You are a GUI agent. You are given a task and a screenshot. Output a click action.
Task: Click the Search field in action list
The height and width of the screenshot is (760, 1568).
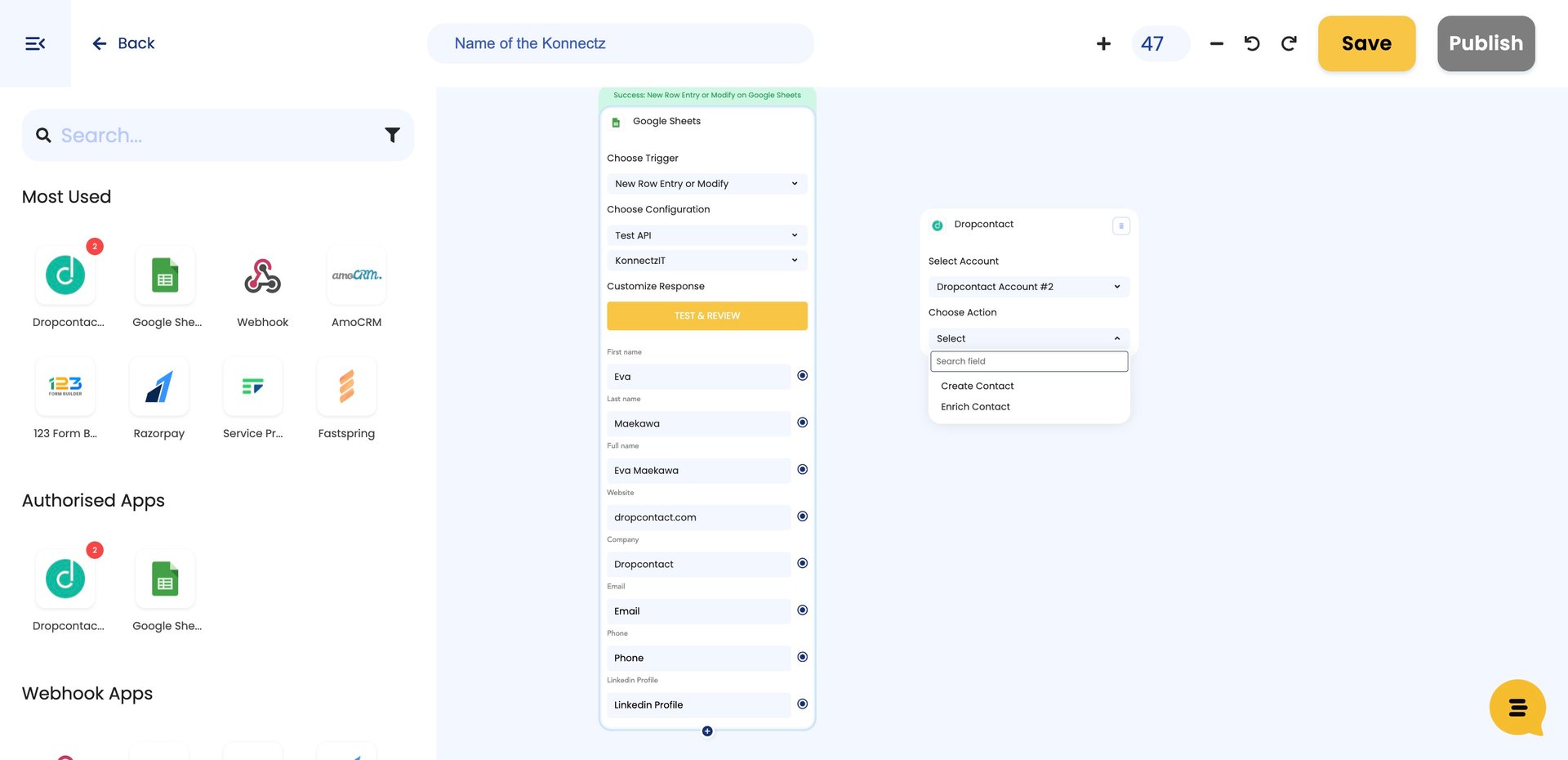[x=1029, y=361]
